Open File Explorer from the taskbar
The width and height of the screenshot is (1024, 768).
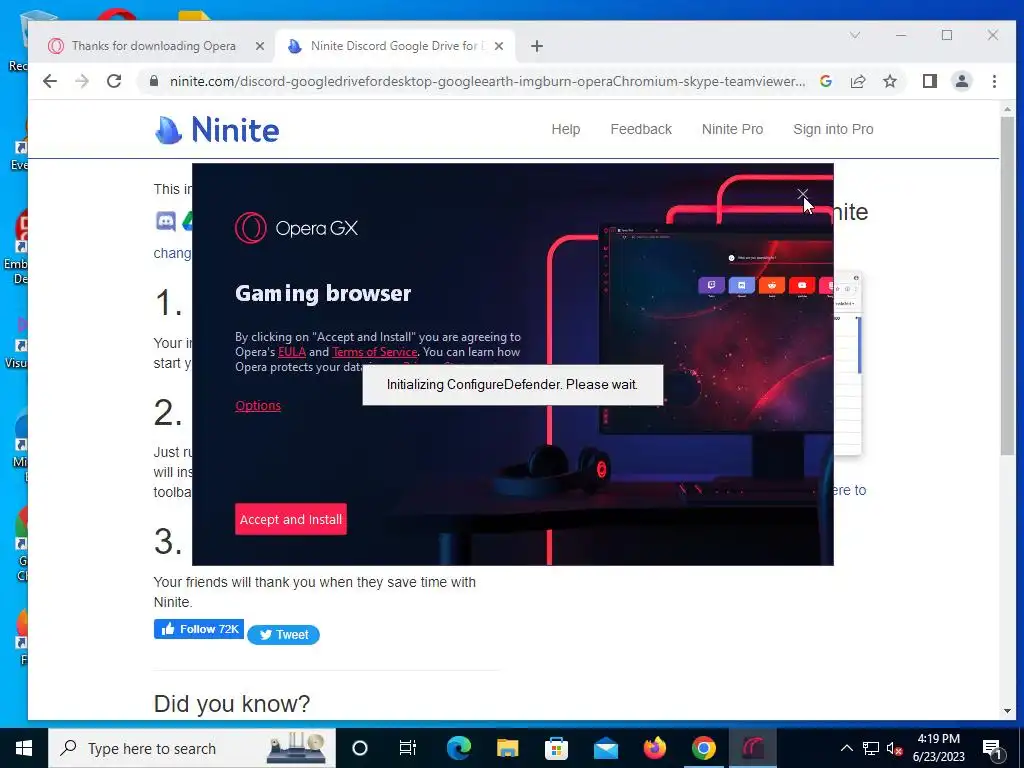pos(507,748)
